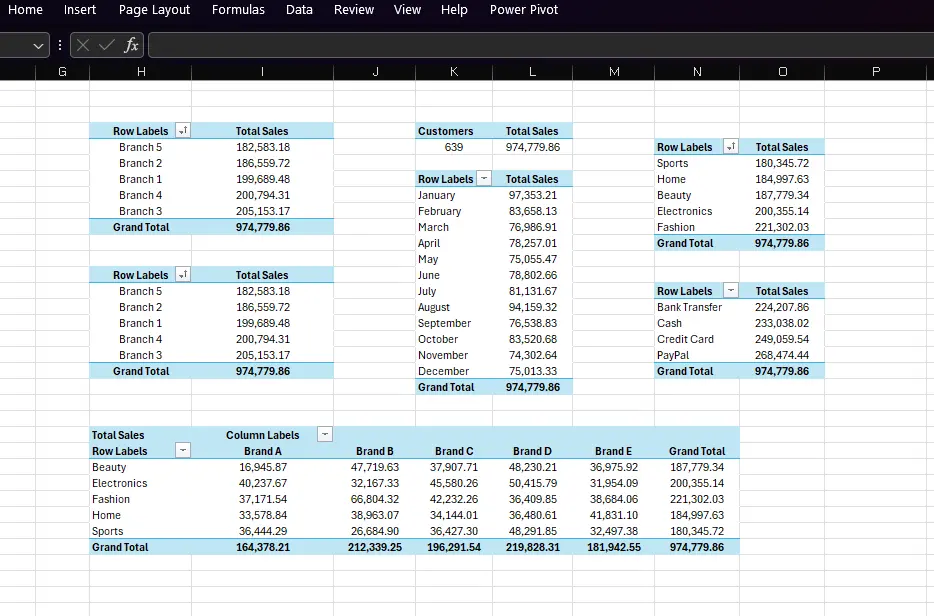
Task: Select the Grand Total cell in brand pivot
Action: 697,547
